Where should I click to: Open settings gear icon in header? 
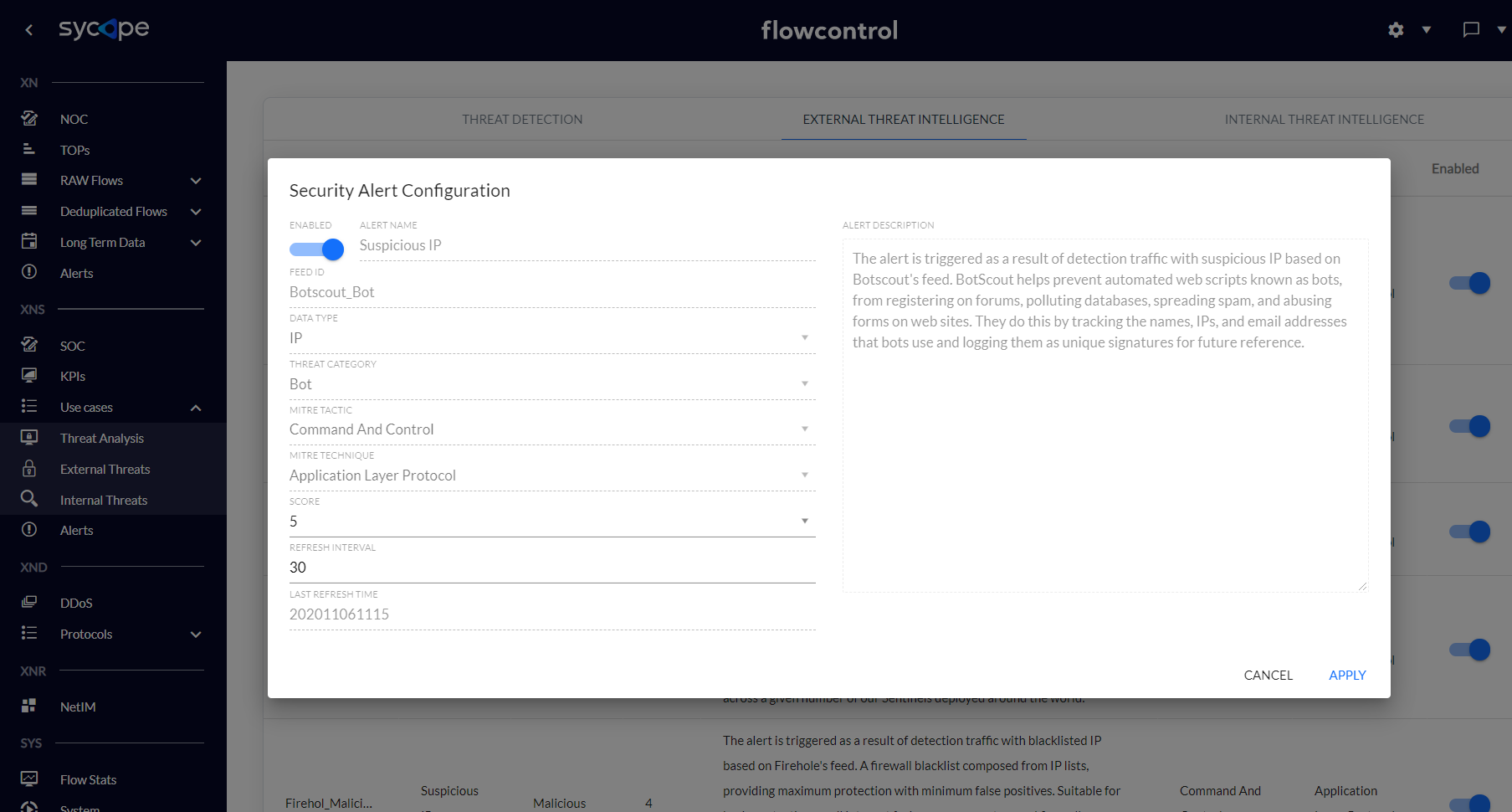[x=1396, y=30]
